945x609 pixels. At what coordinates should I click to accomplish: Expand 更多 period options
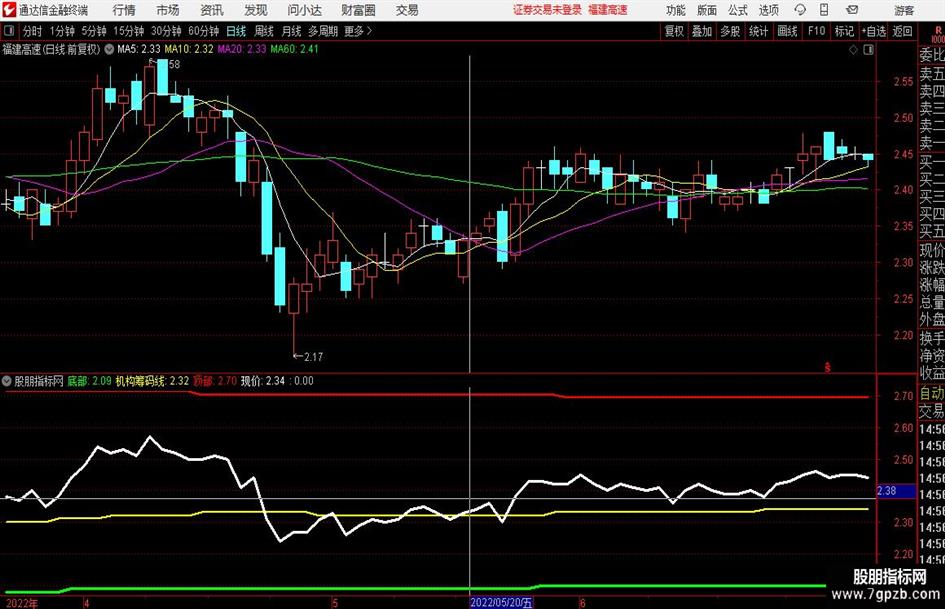click(358, 31)
